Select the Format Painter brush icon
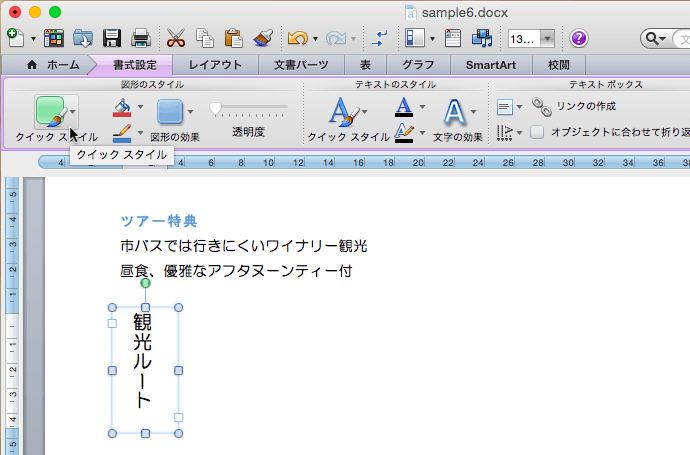The height and width of the screenshot is (455, 690). (263, 38)
